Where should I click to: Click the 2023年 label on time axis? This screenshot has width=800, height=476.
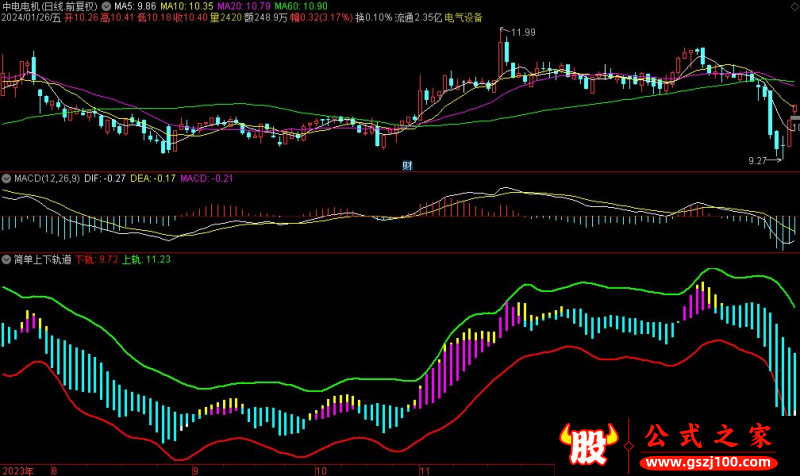point(18,468)
